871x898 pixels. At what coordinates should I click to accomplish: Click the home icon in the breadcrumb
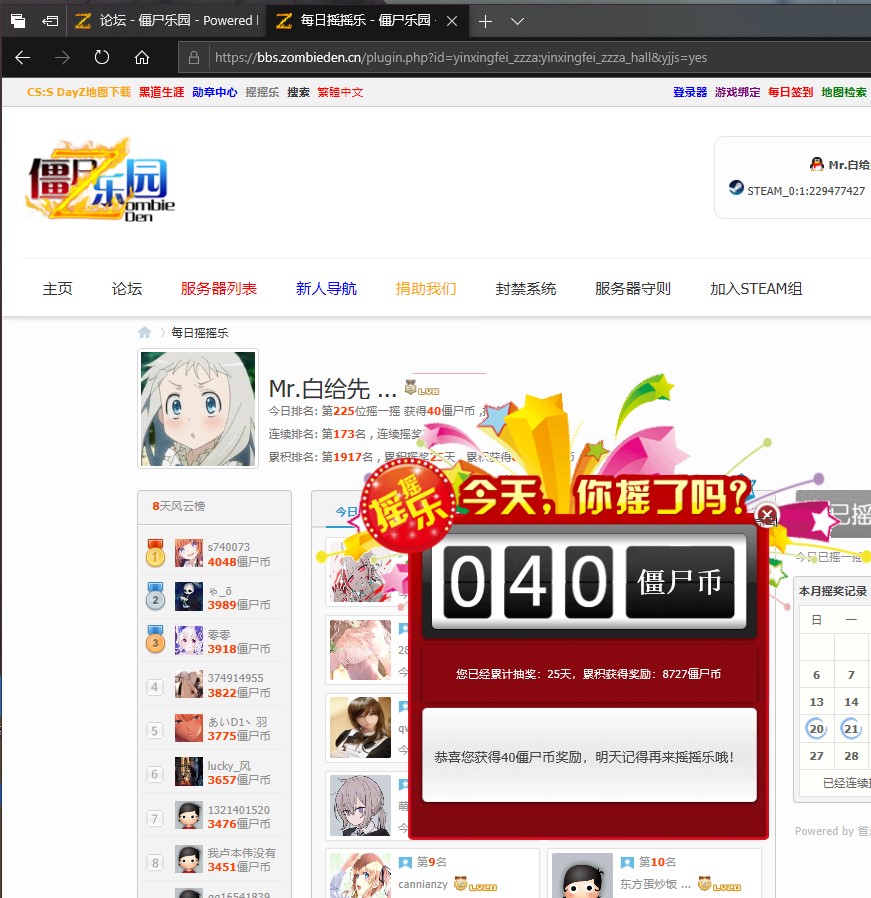[144, 331]
